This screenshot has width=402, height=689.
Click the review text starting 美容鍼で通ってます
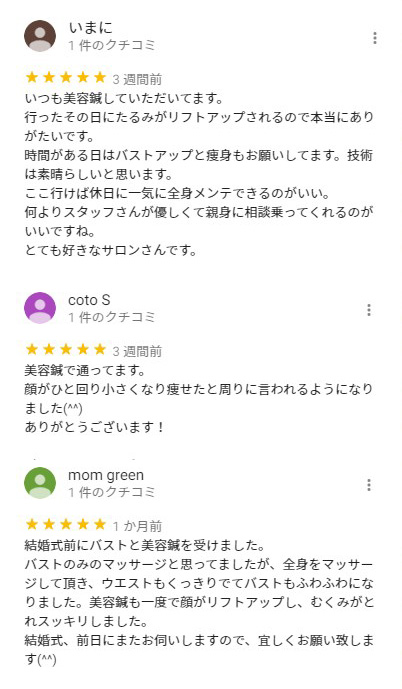pyautogui.click(x=199, y=399)
